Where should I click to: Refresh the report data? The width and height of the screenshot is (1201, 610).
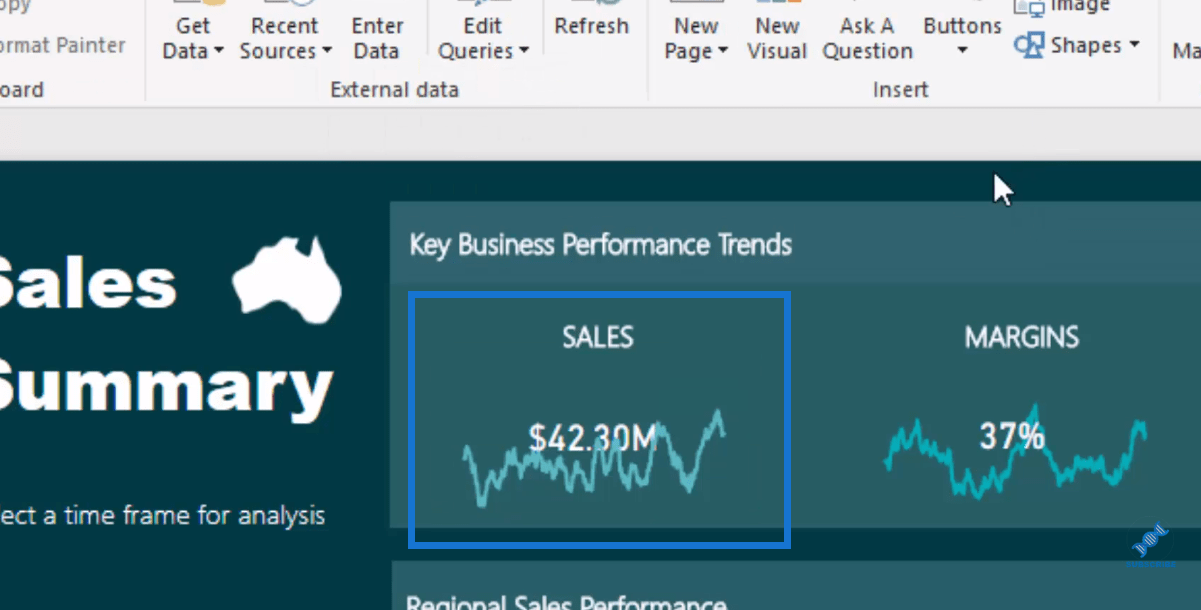pyautogui.click(x=591, y=20)
